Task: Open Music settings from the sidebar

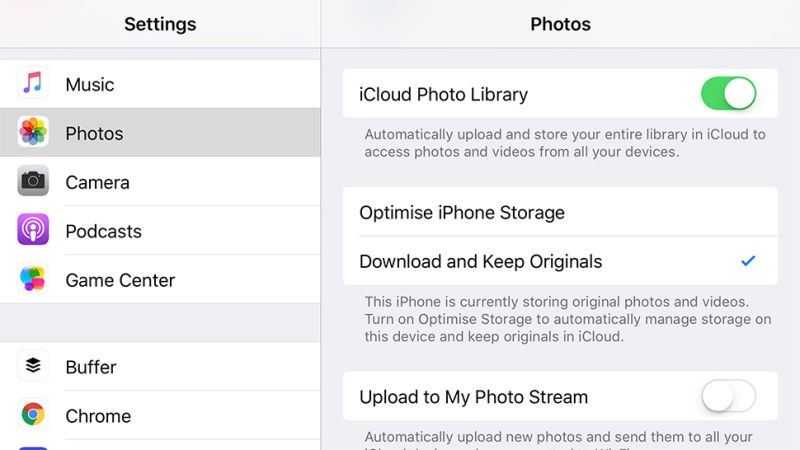Action: [x=90, y=84]
